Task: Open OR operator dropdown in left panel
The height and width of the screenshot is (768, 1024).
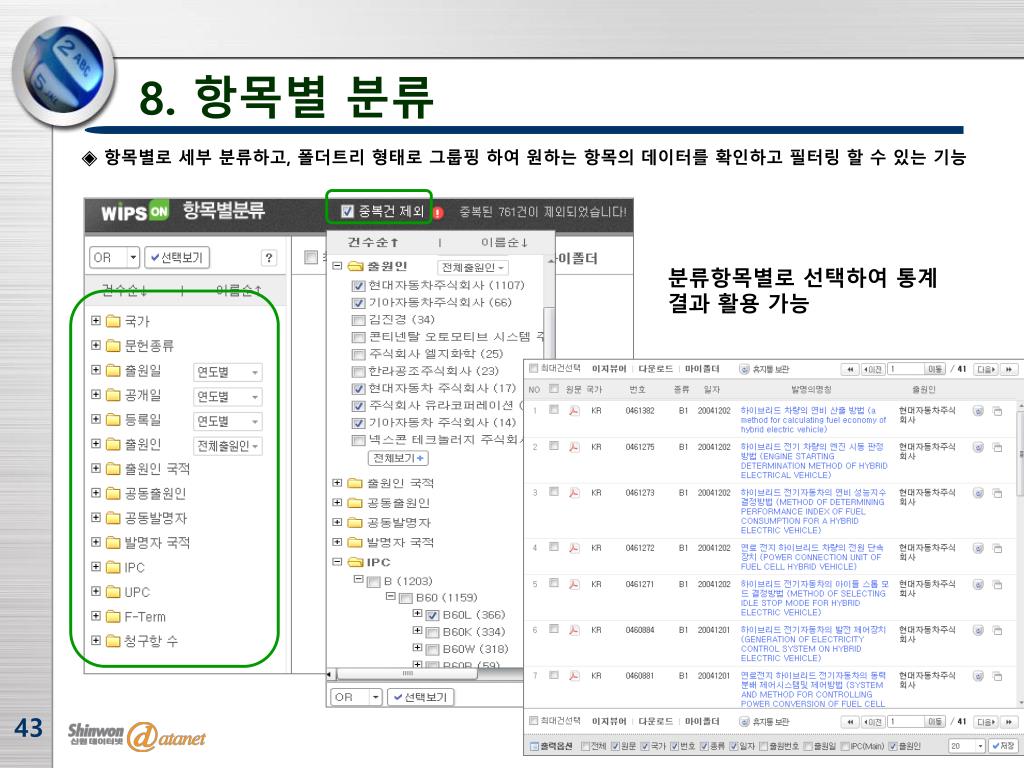Action: 115,257
